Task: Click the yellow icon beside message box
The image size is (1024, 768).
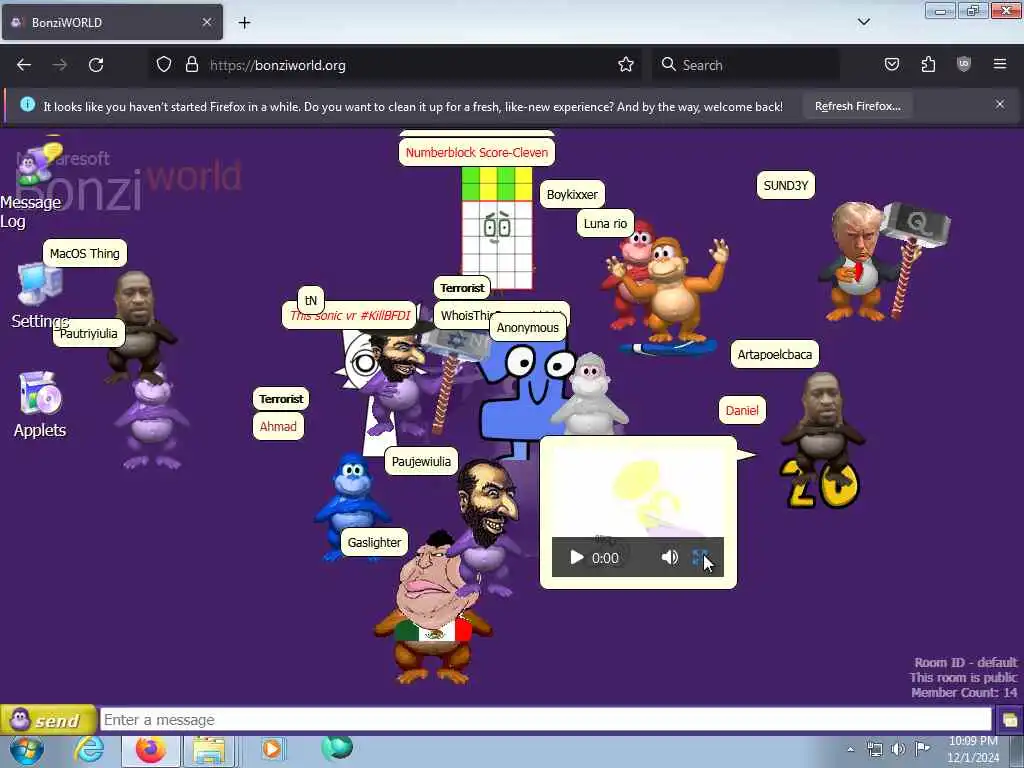Action: click(1010, 720)
